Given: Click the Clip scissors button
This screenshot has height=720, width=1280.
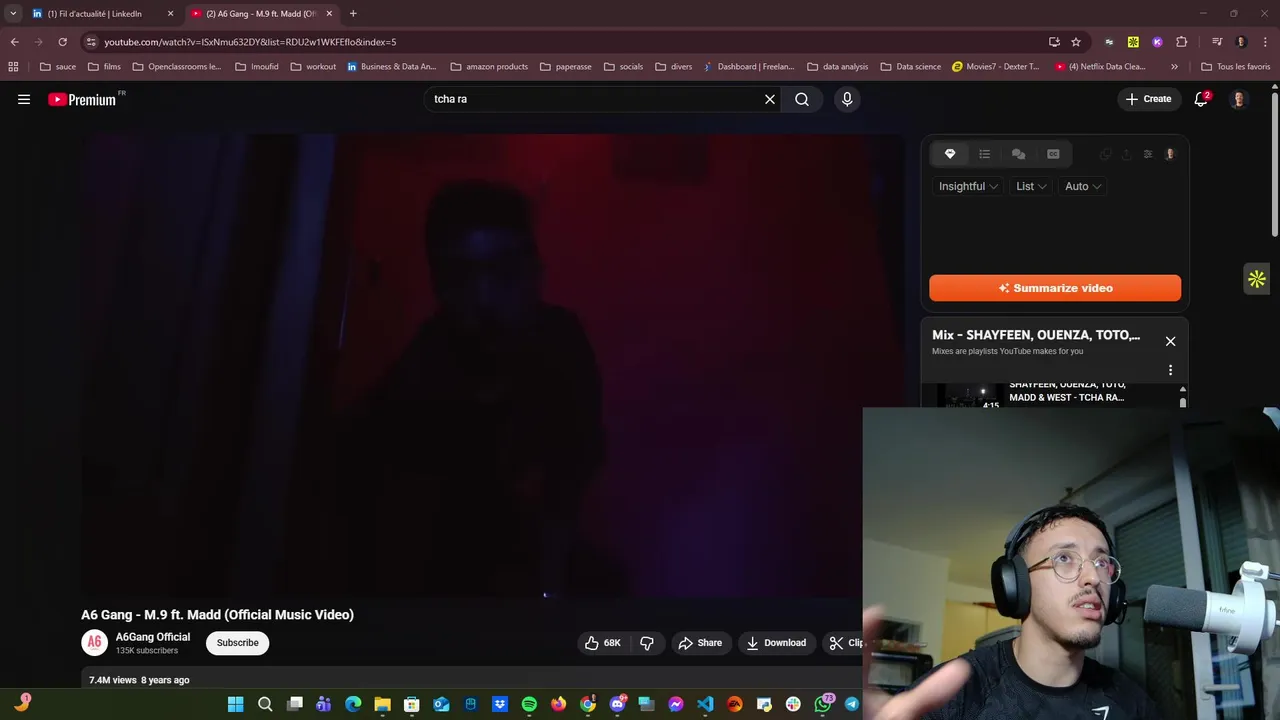Looking at the screenshot, I should 845,643.
